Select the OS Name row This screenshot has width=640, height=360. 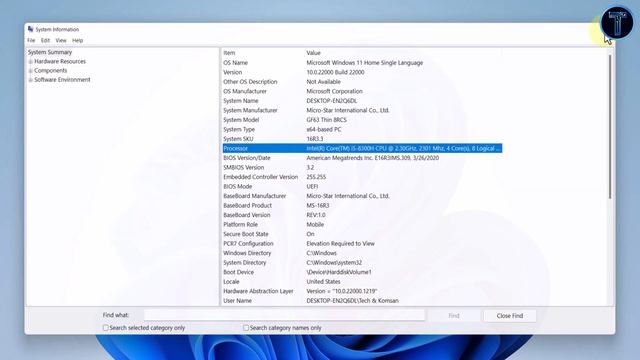click(x=362, y=63)
